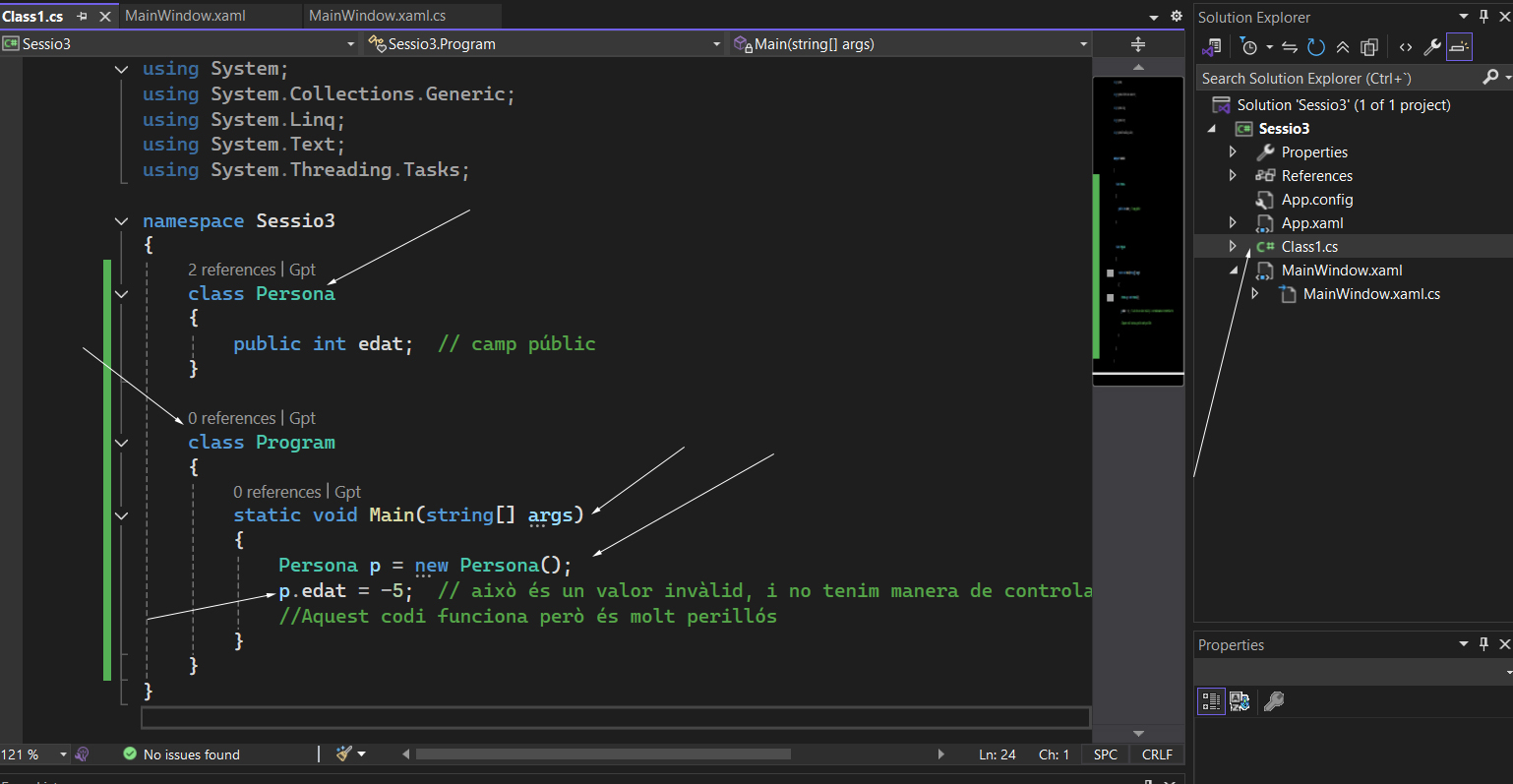Screen dimensions: 1513x784
Task: Click Show All Files icon
Action: pos(1368,47)
